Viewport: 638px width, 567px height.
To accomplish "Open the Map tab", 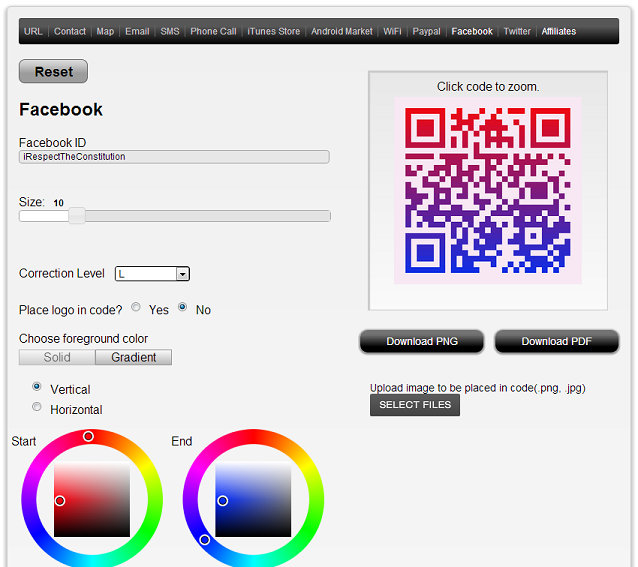I will (x=105, y=31).
